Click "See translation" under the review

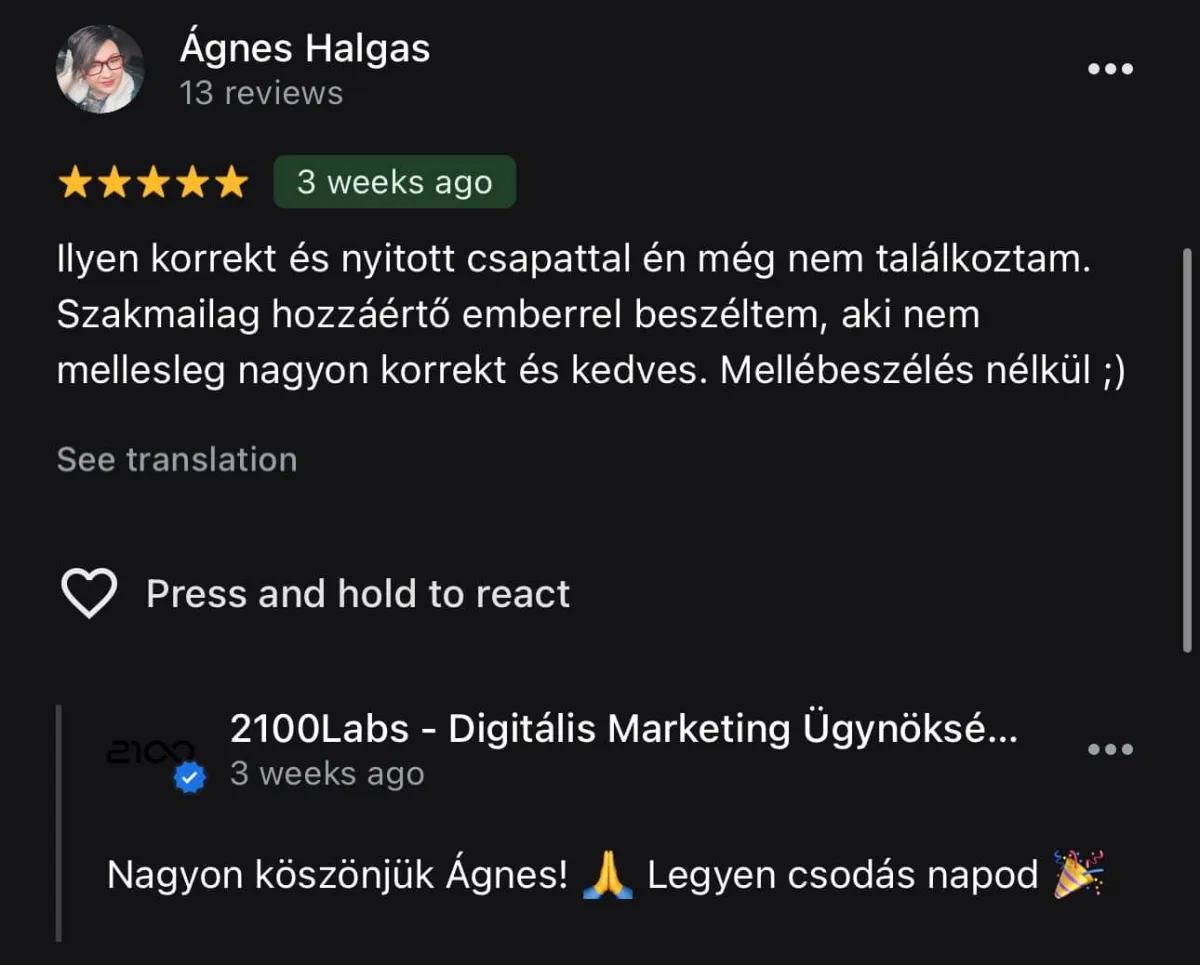(x=177, y=459)
